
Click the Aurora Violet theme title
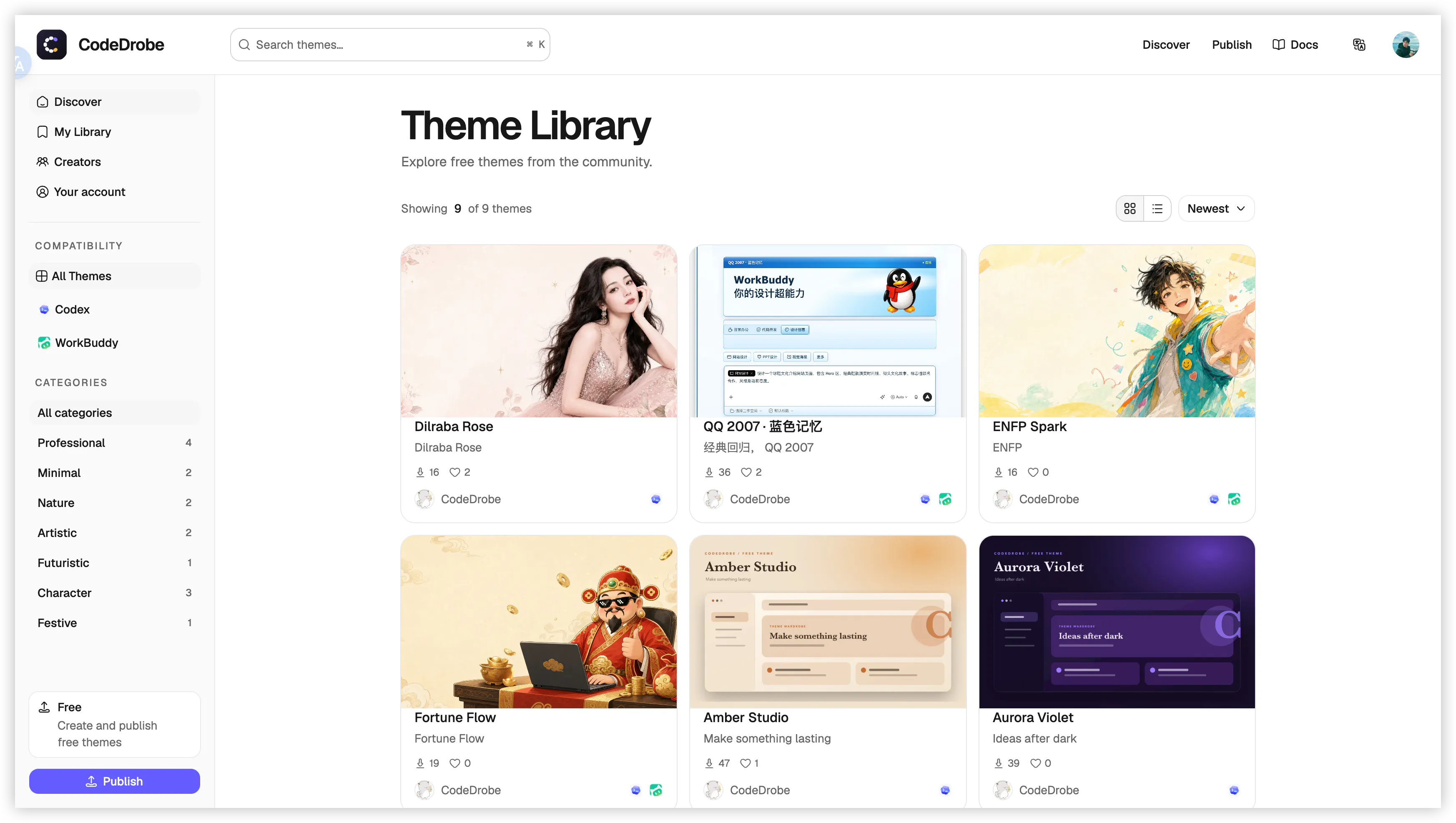(x=1033, y=717)
